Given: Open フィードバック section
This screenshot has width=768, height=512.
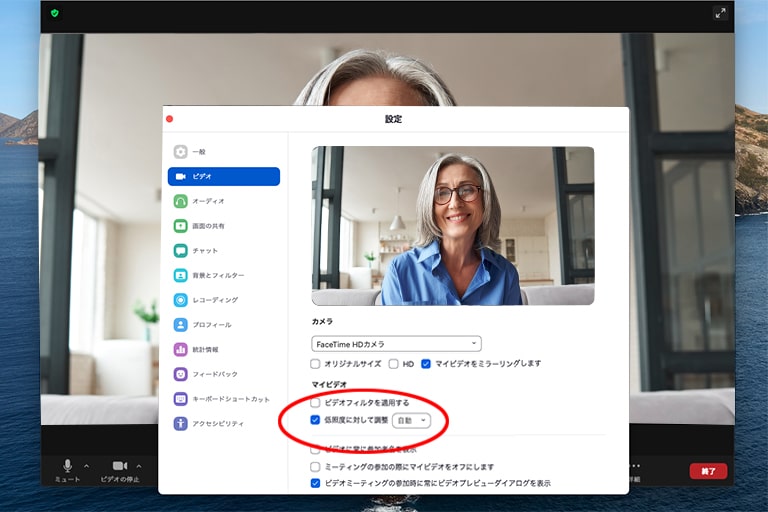Looking at the screenshot, I should (x=224, y=374).
